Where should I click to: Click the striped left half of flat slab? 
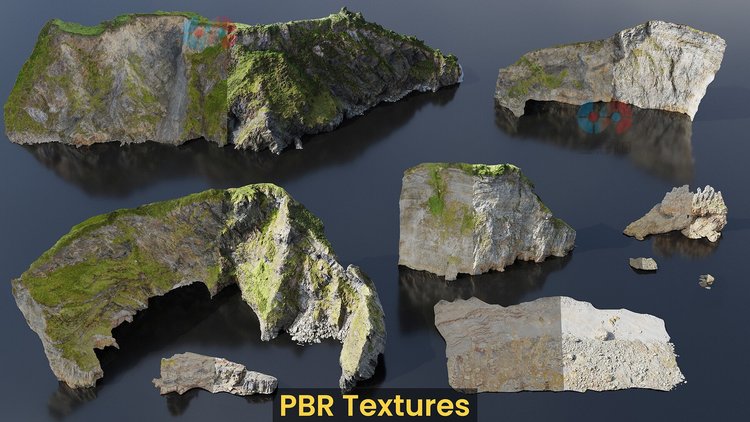tap(498, 344)
